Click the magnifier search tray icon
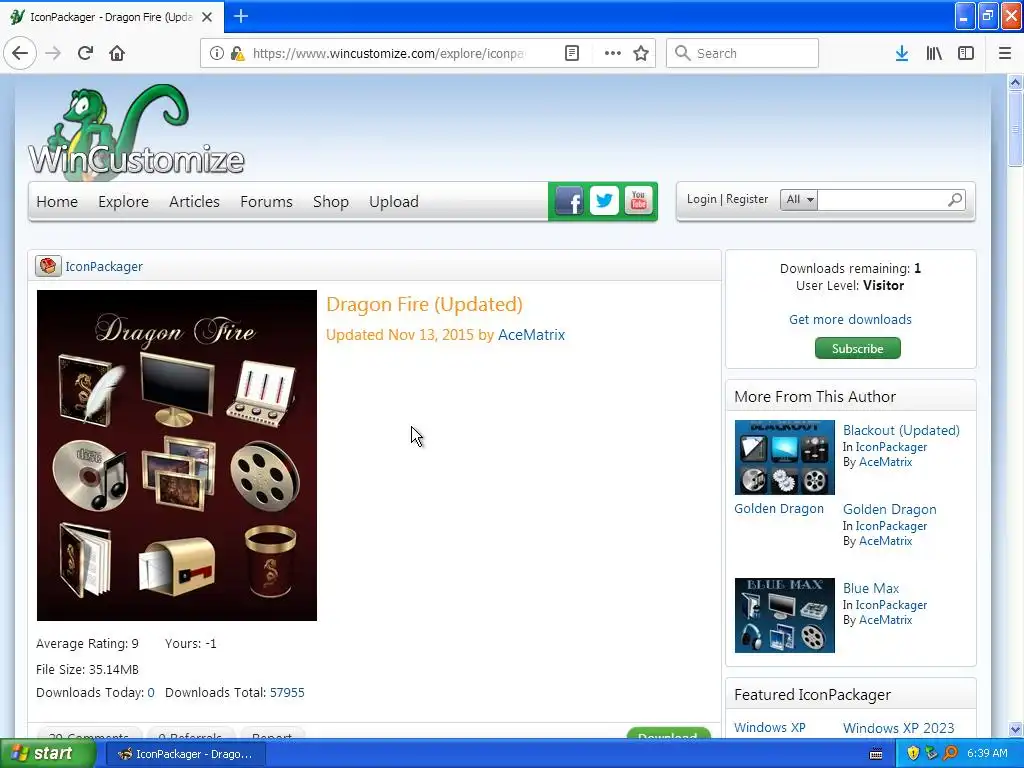Viewport: 1024px width, 768px height. (x=951, y=753)
